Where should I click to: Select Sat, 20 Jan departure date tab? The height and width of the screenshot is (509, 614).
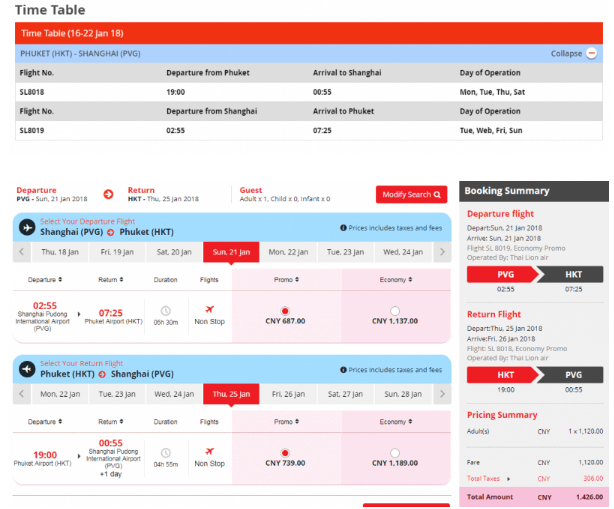[174, 252]
